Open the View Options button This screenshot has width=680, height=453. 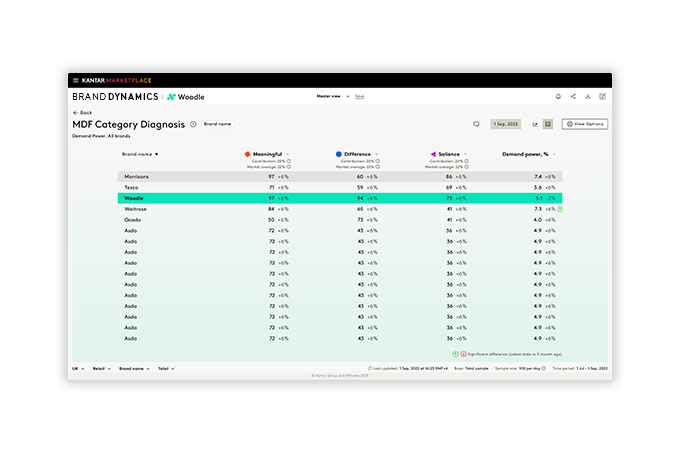584,124
